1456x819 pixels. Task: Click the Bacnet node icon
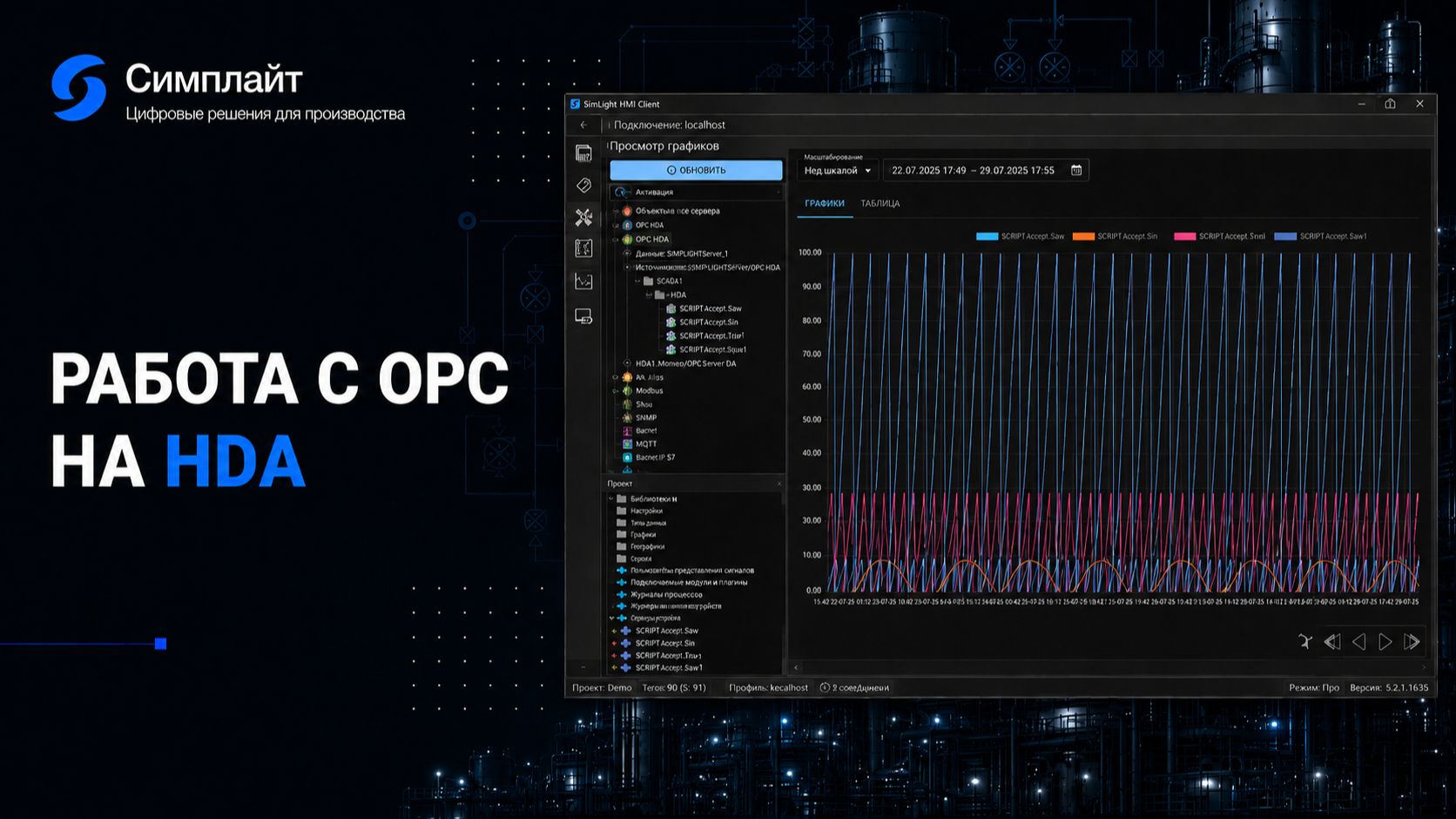tap(627, 430)
